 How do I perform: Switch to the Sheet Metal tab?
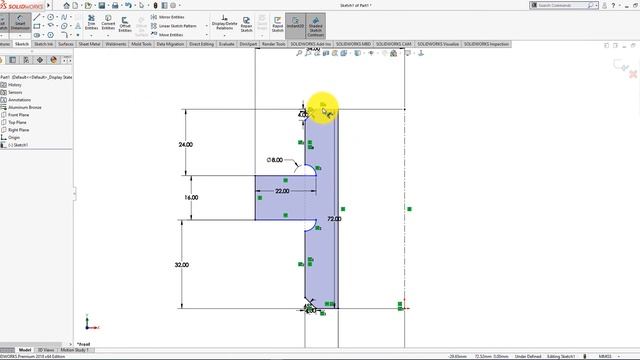[x=89, y=44]
